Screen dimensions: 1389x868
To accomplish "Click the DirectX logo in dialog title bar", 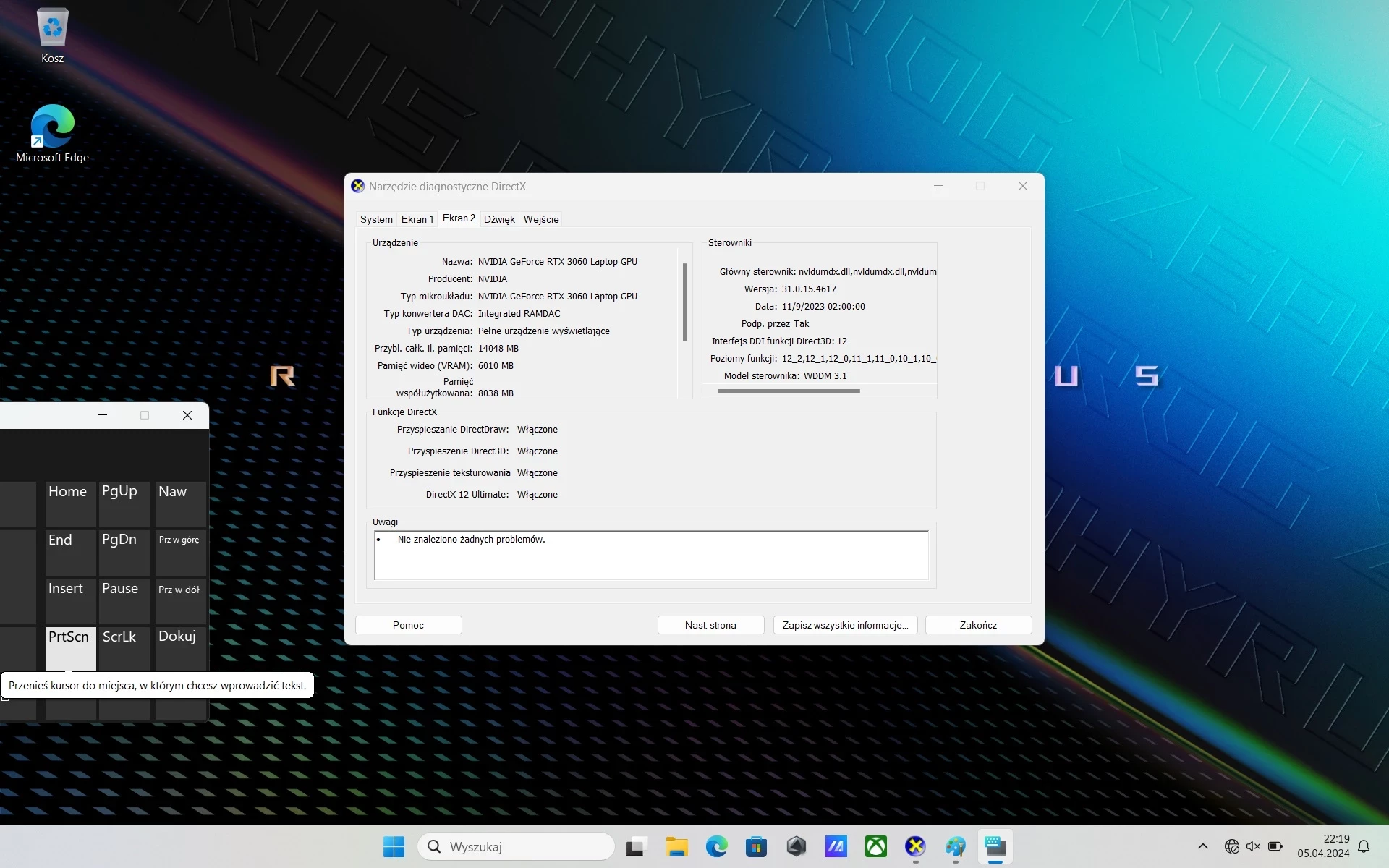I will coord(357,186).
